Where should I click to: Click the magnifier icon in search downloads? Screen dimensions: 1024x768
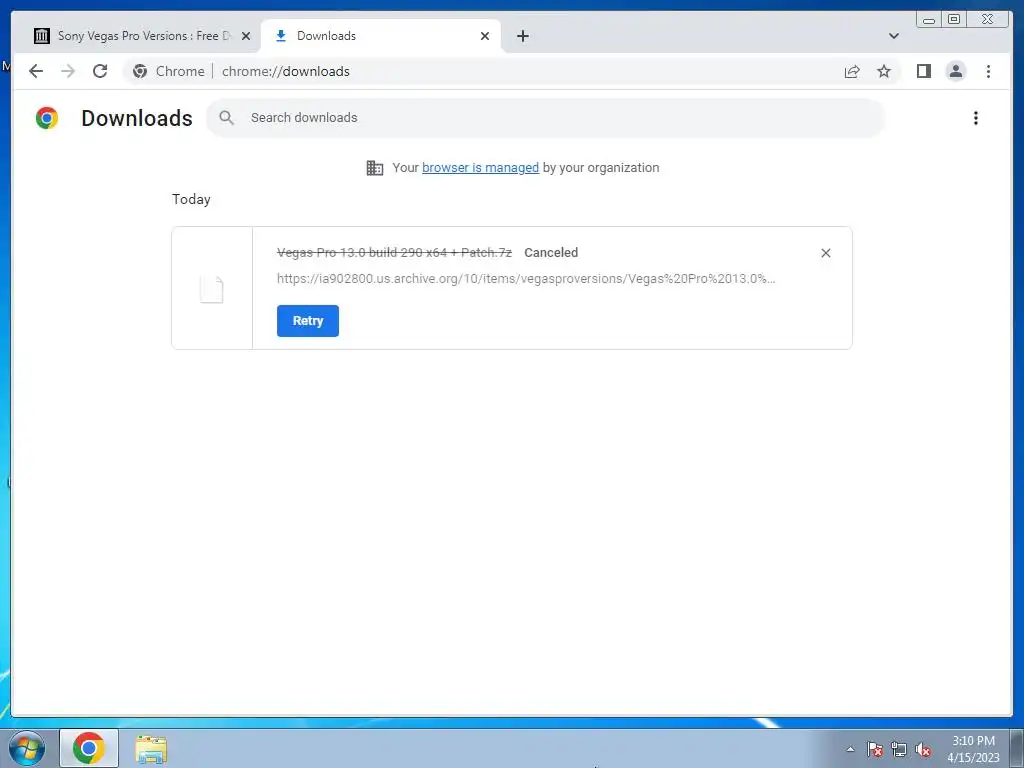[x=227, y=118]
